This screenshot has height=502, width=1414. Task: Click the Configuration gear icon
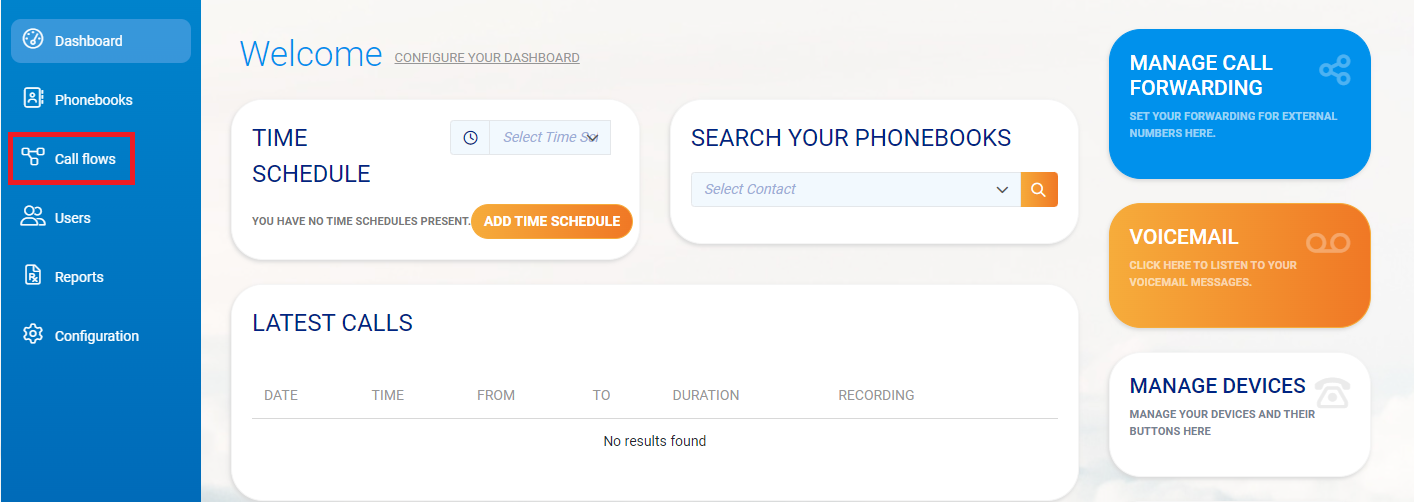(33, 334)
